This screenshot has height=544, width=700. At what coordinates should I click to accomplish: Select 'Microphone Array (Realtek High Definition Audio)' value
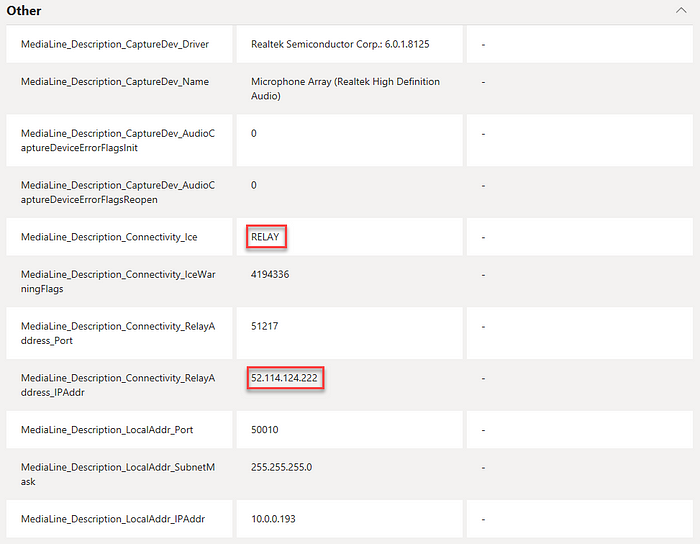[x=345, y=88]
